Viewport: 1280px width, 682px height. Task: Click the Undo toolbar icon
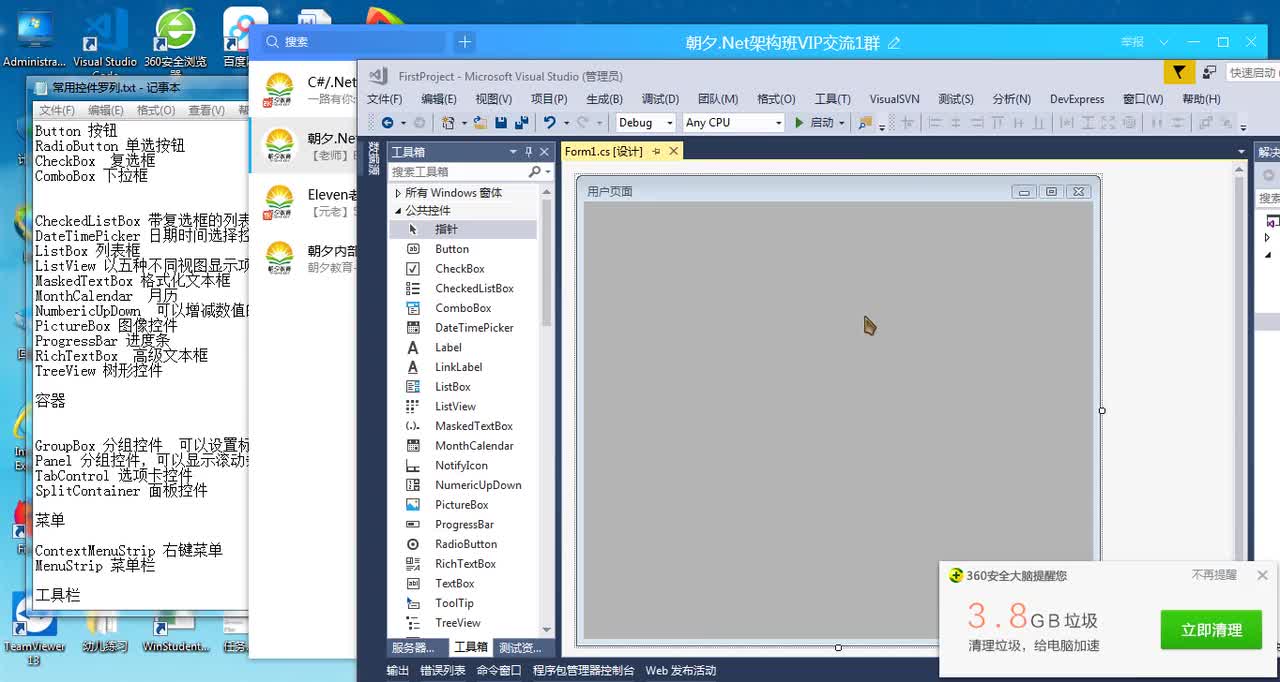(549, 123)
